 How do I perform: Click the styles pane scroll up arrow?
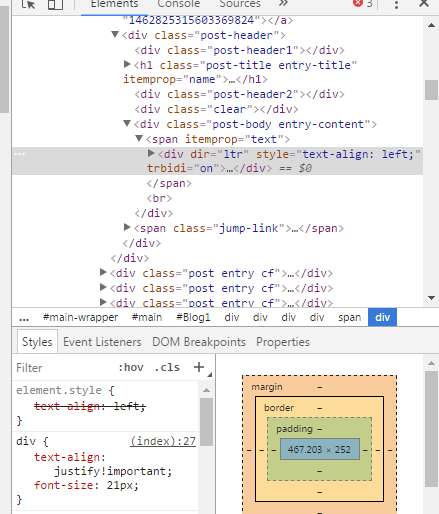(206, 390)
